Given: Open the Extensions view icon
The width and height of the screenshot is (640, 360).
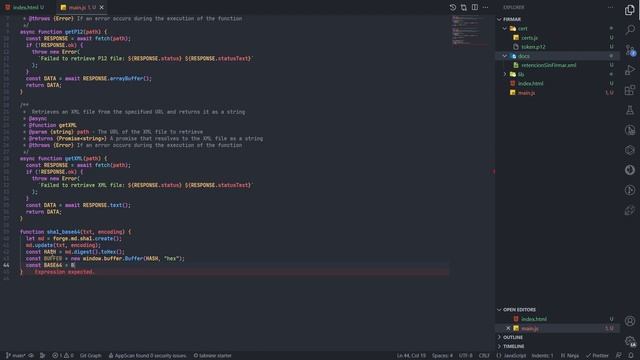Looking at the screenshot, I should [x=630, y=90].
